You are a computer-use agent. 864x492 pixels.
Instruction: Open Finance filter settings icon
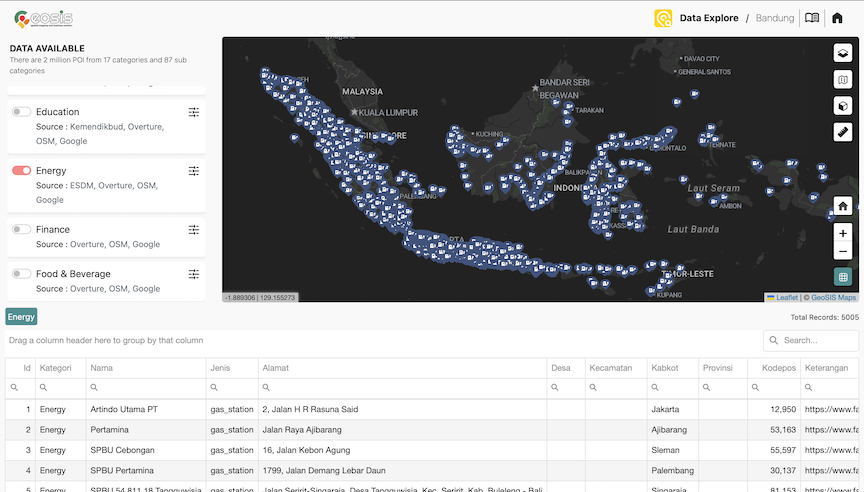tap(193, 230)
